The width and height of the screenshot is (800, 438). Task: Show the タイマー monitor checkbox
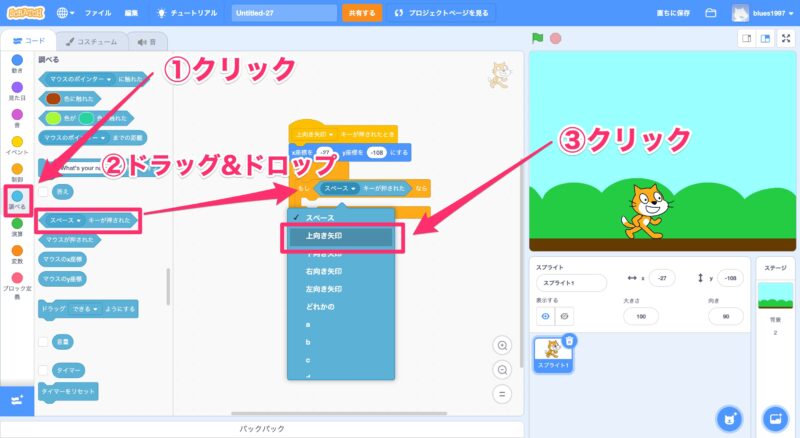click(x=43, y=370)
